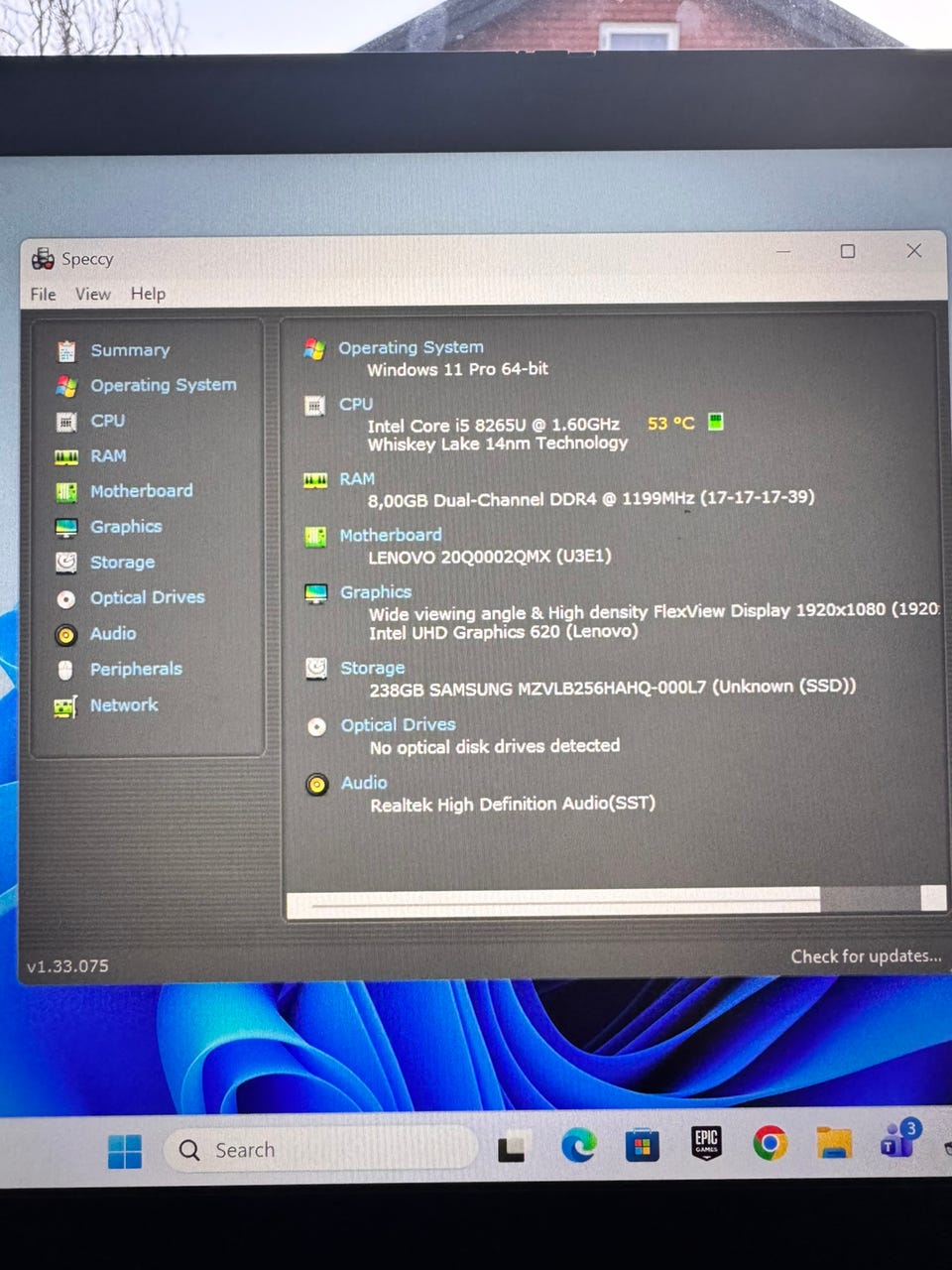
Task: Select the Operating System sidebar icon
Action: 66,386
